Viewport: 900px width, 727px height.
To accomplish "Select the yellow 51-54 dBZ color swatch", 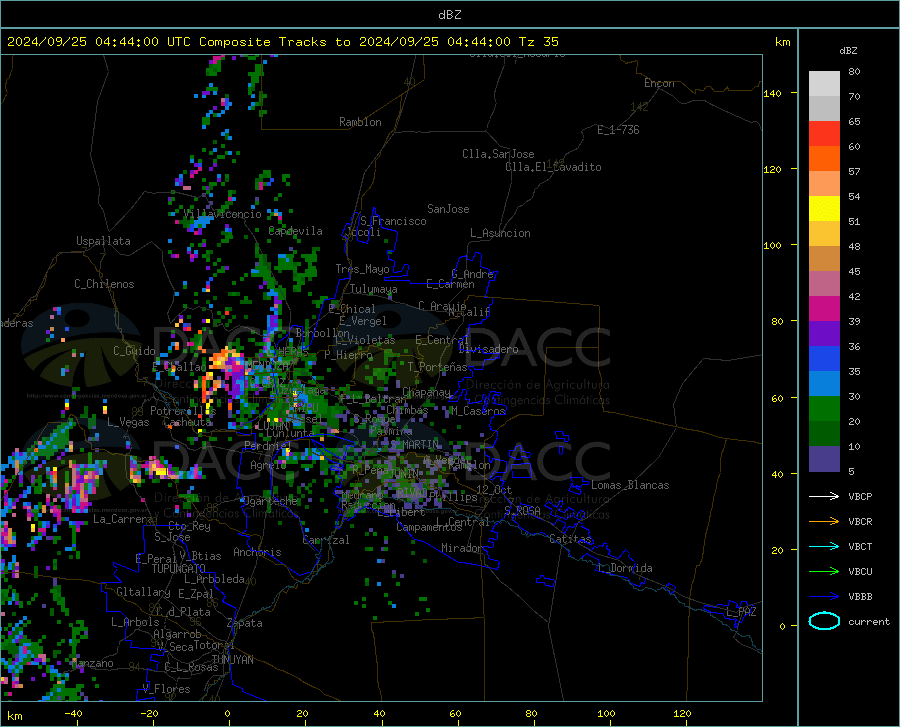I will coord(824,209).
